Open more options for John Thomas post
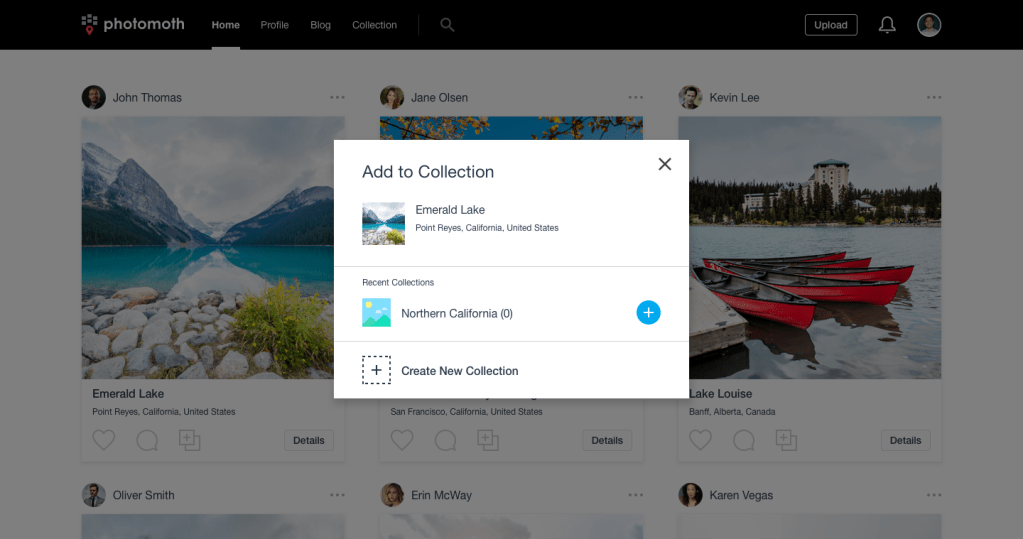The height and width of the screenshot is (539, 1023). (x=337, y=97)
